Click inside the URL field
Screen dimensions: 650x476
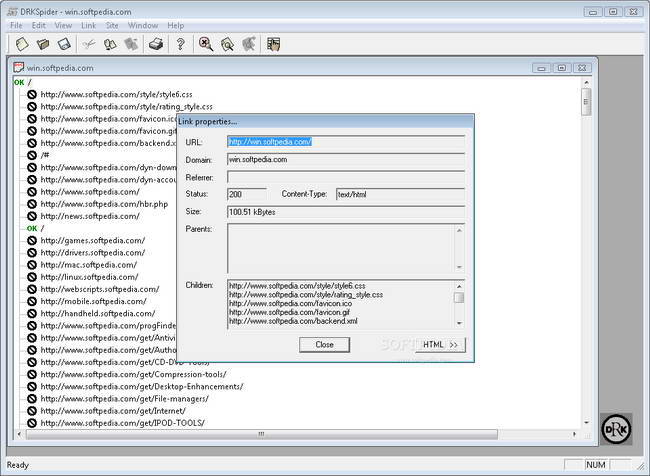click(346, 142)
